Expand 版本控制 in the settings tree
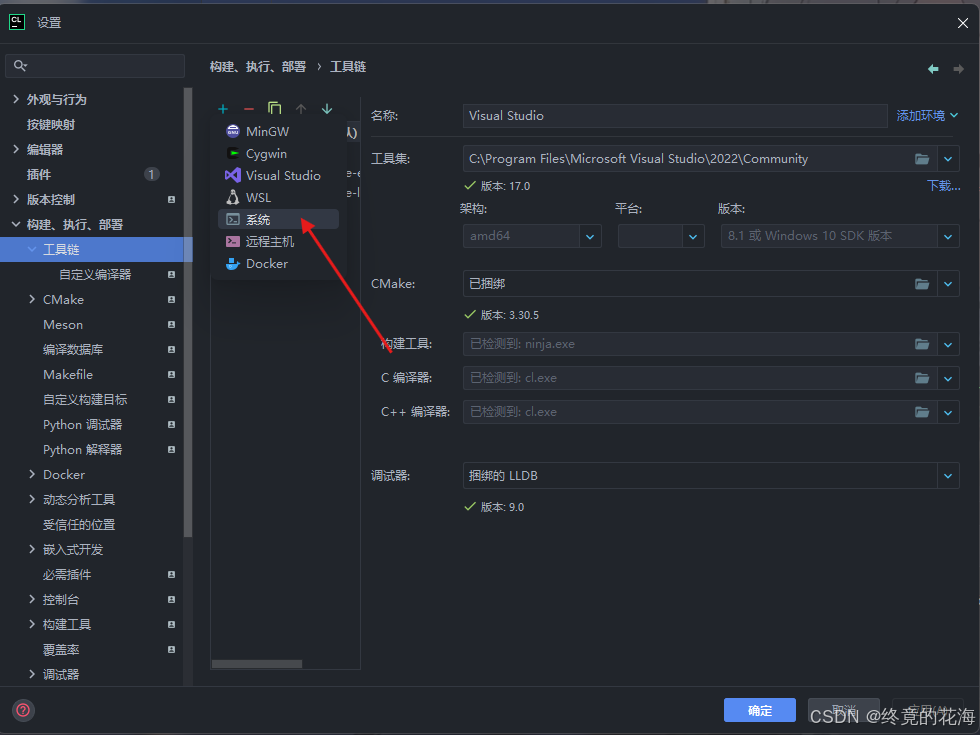 point(16,199)
